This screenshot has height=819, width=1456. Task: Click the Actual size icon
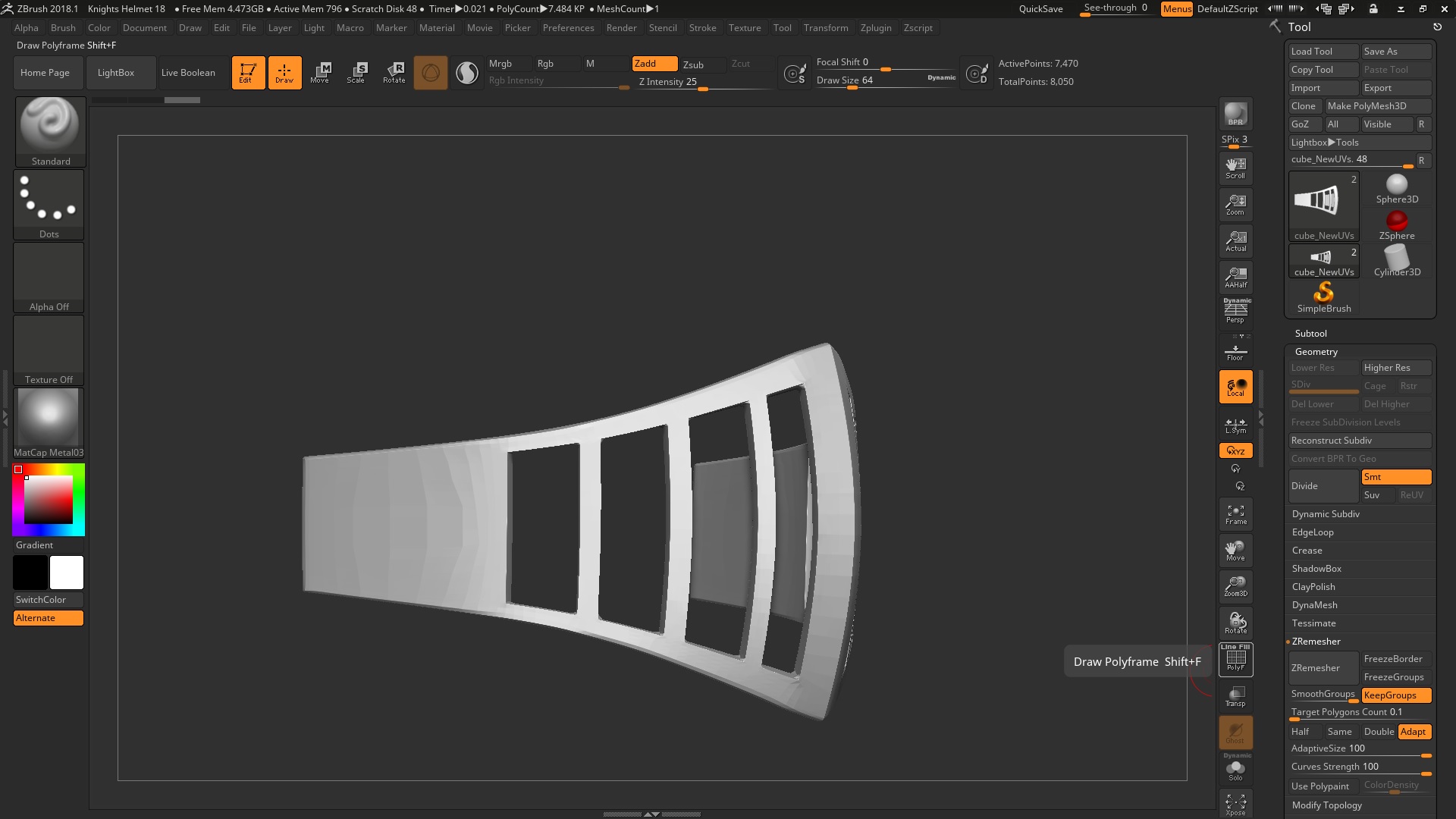pyautogui.click(x=1235, y=241)
